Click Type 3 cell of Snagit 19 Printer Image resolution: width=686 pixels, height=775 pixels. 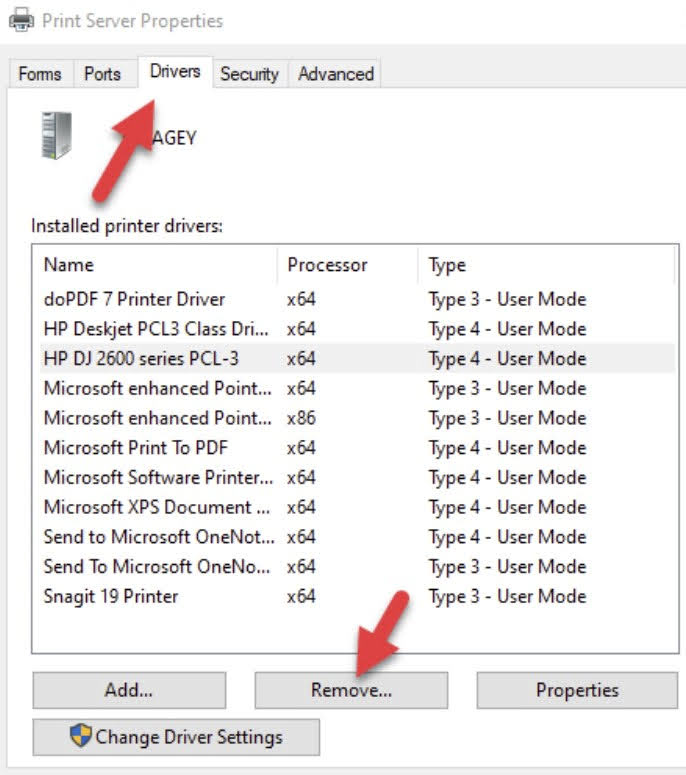pyautogui.click(x=508, y=596)
